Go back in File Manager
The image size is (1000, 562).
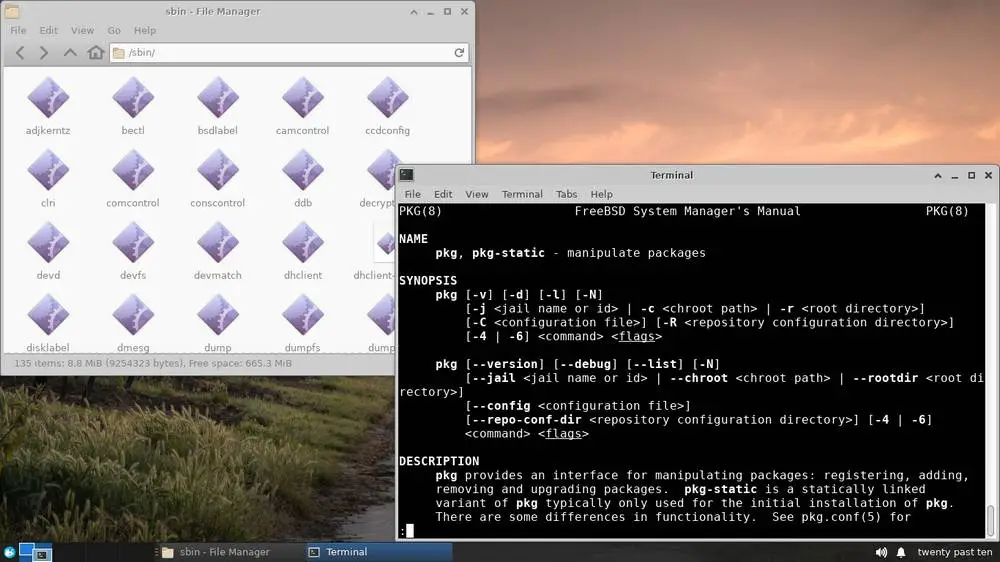tap(20, 52)
